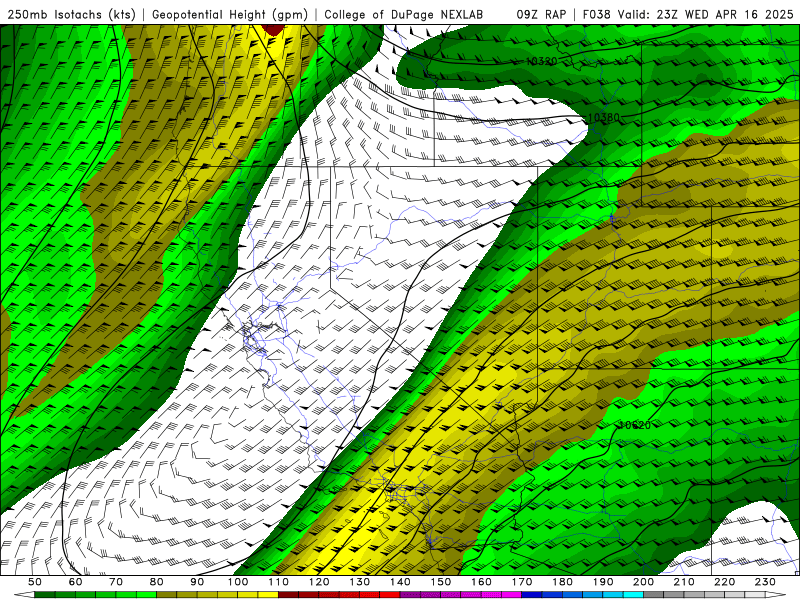Click the 230 value on the legend scale
This screenshot has height=600, width=800.
(765, 582)
